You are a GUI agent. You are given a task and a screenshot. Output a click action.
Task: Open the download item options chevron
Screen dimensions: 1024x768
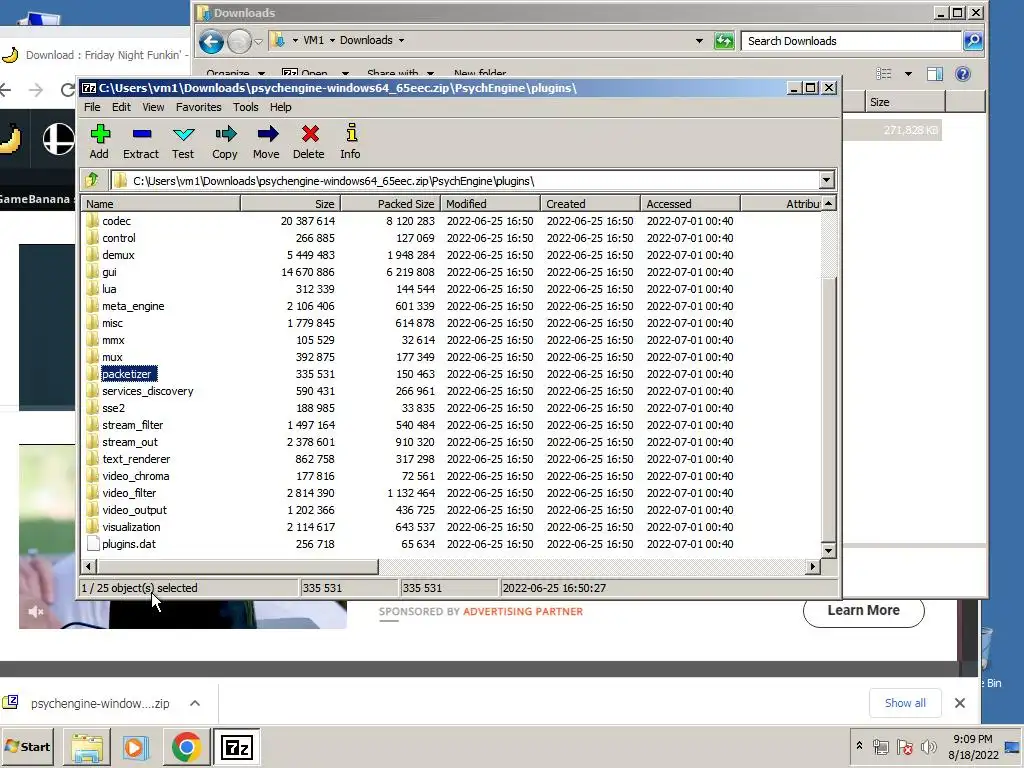click(195, 703)
